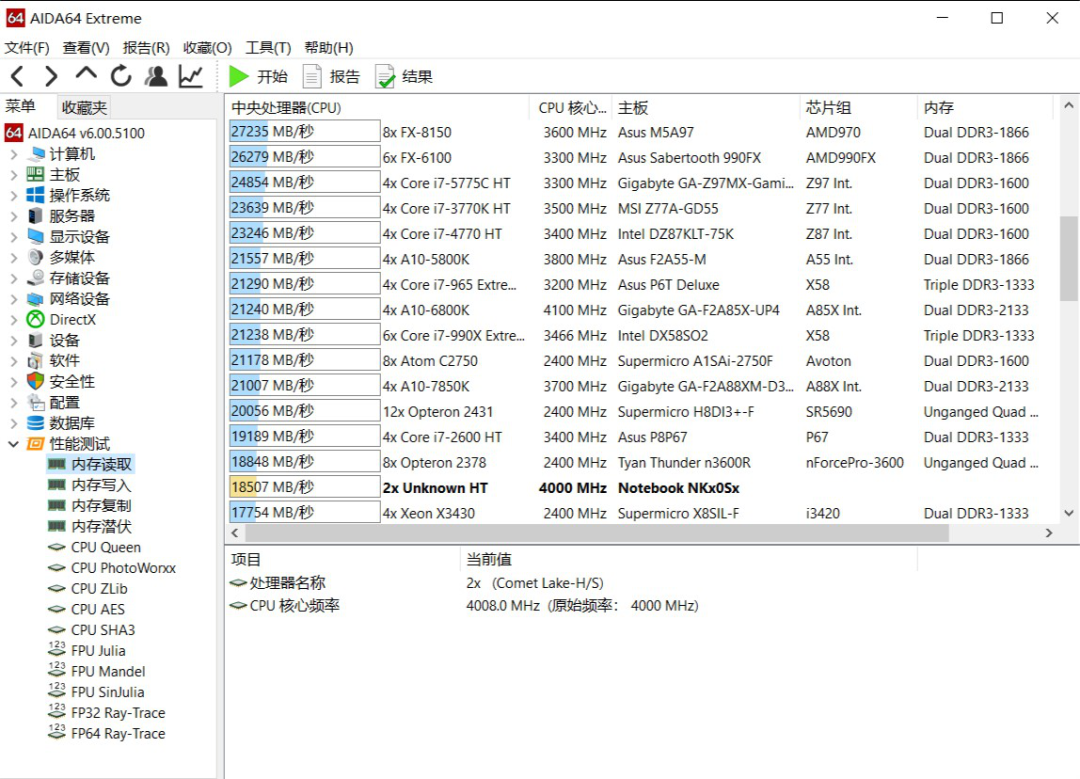This screenshot has width=1080, height=779.
Task: Click the AIDA64 v6.00.5100 root icon
Action: [14, 132]
